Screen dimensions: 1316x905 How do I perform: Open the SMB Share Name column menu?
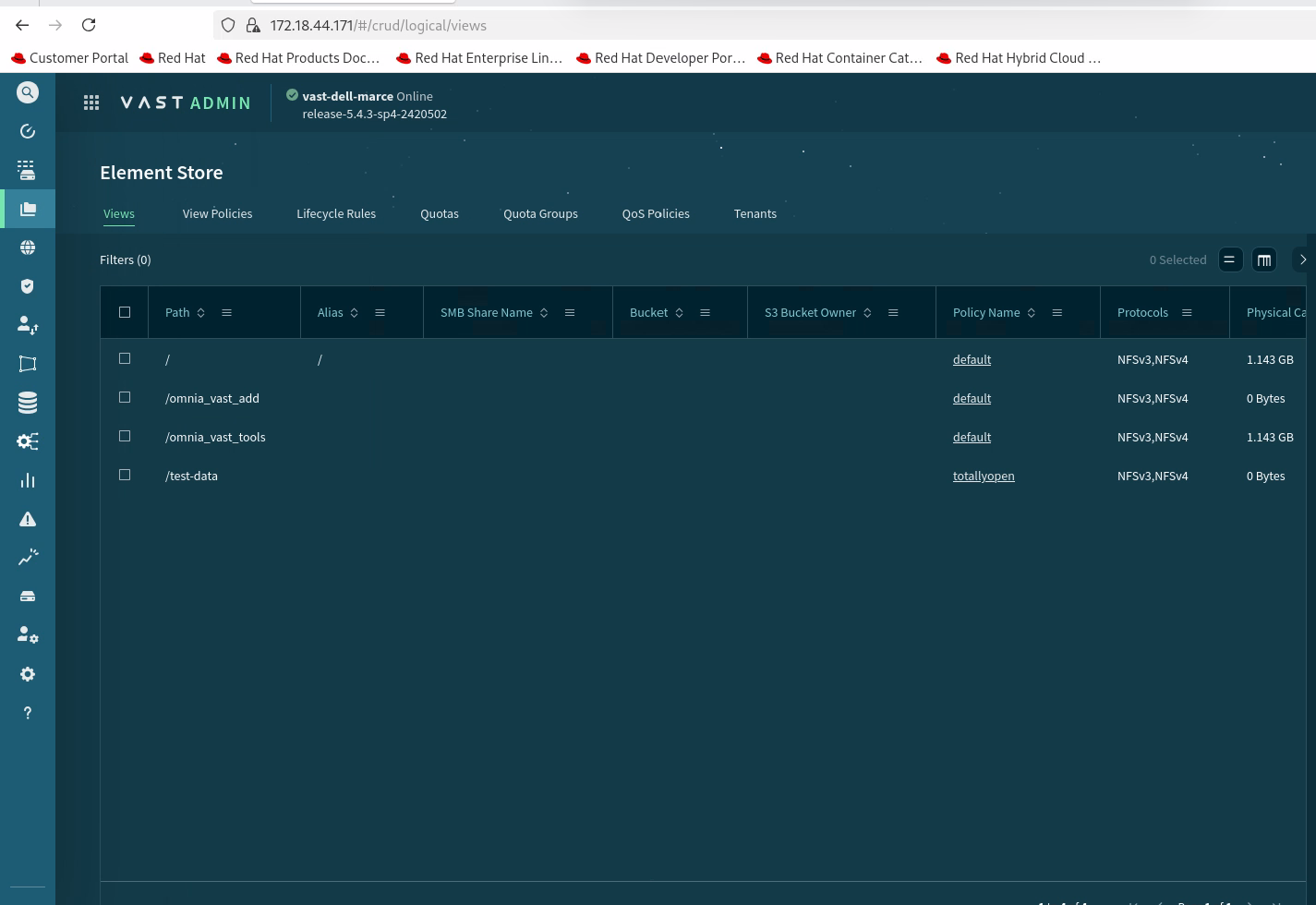click(570, 313)
